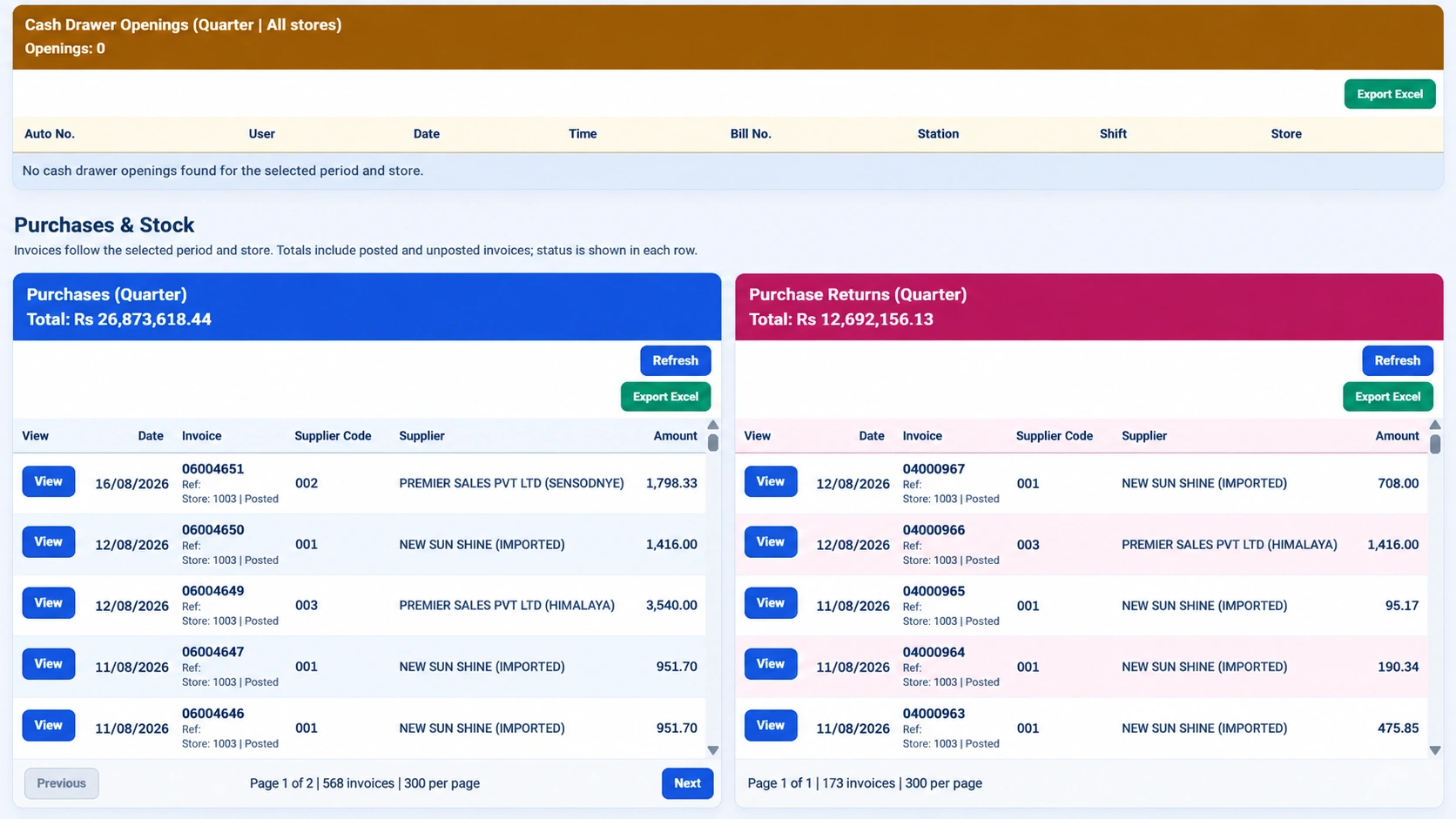Click Purchase Returns total Rs 12,692,156.13
Screen dimensions: 1456x819
coord(841,319)
